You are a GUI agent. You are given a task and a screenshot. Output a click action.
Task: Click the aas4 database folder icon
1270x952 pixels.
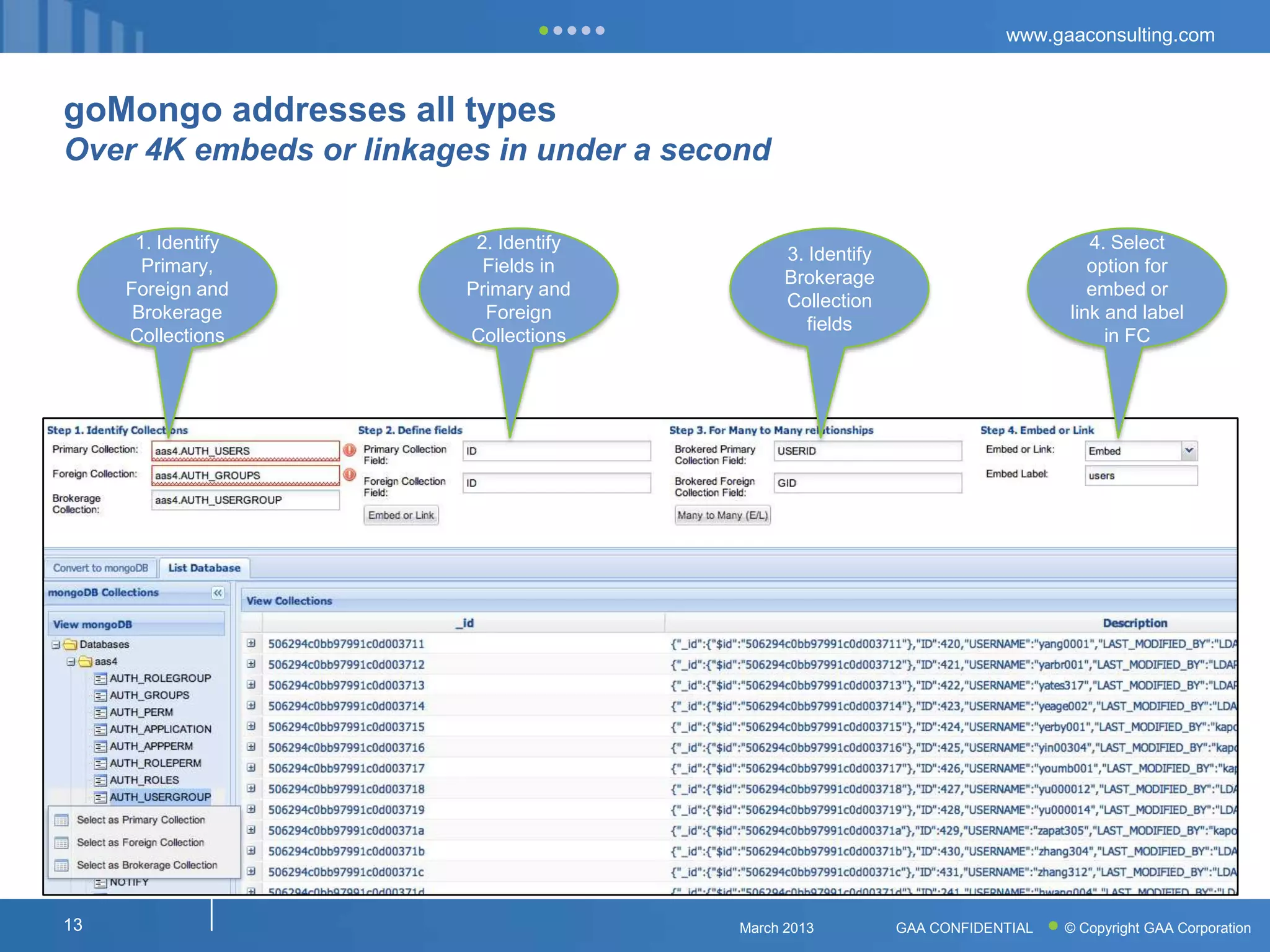click(x=86, y=662)
